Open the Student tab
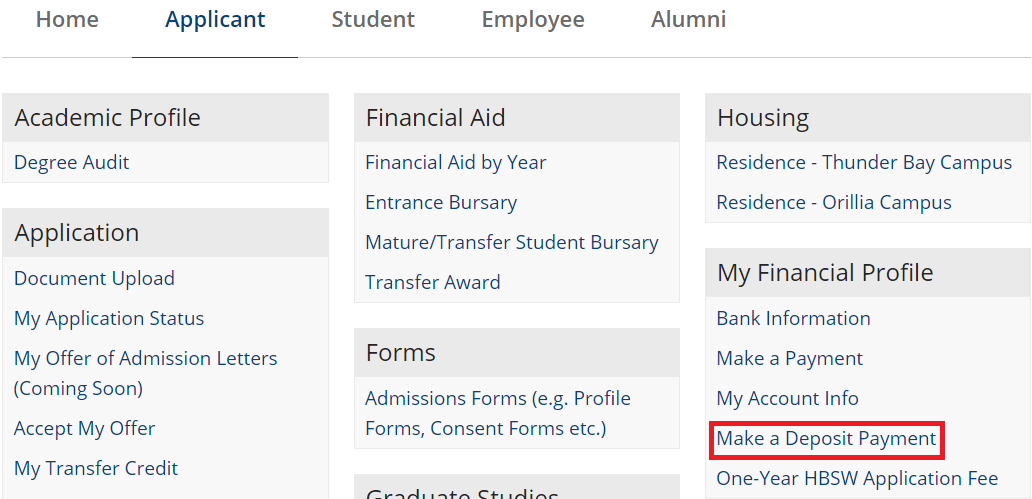Viewport: 1032px width, 499px height. (x=373, y=20)
